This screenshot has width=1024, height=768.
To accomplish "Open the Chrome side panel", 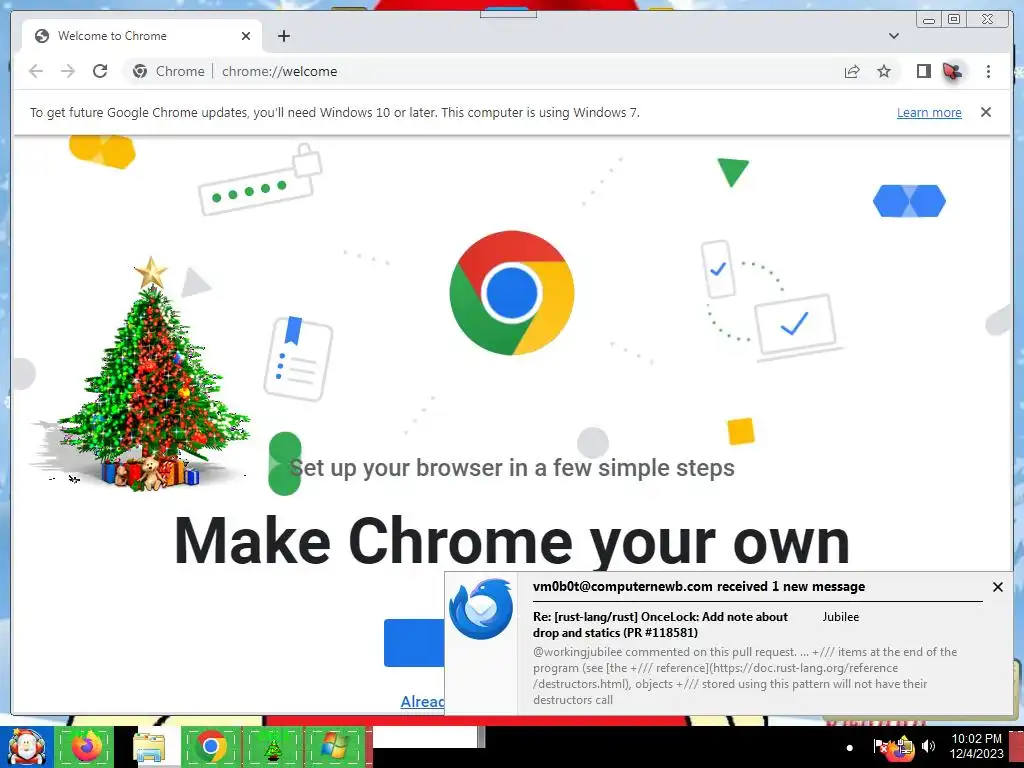I will [923, 71].
